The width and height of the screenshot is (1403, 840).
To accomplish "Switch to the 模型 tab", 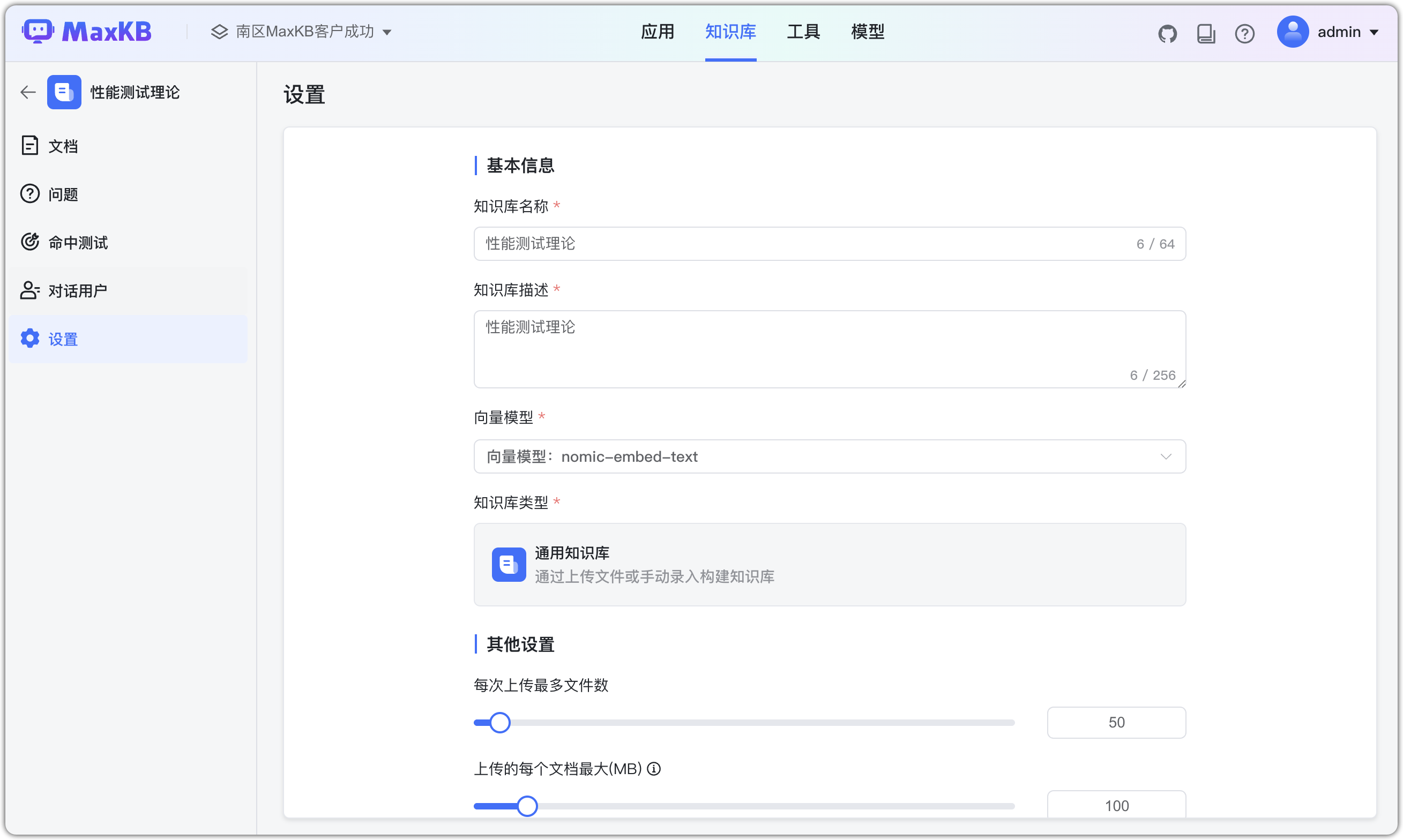I will pos(868,32).
